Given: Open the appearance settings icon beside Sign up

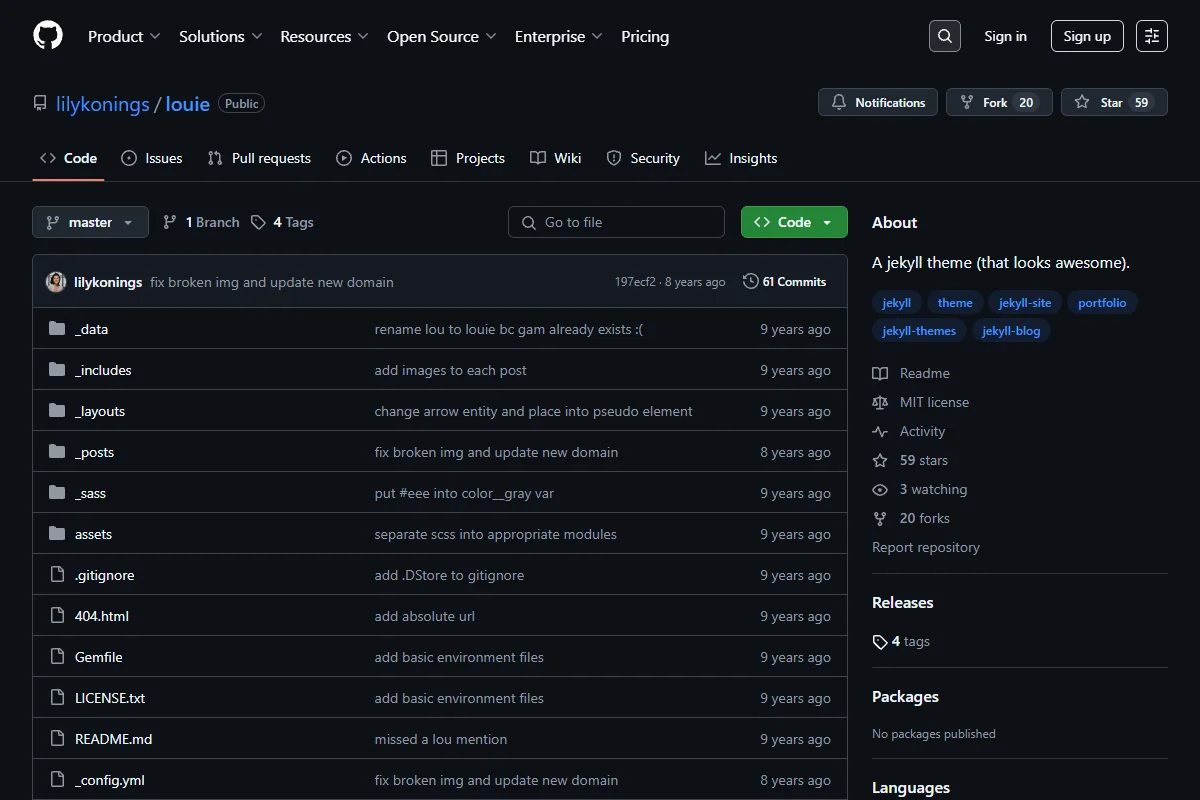Looking at the screenshot, I should click(x=1152, y=36).
